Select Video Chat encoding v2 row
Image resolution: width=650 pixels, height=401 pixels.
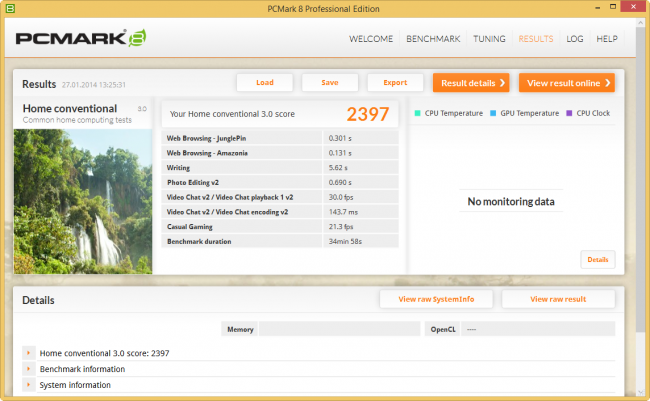pos(280,212)
